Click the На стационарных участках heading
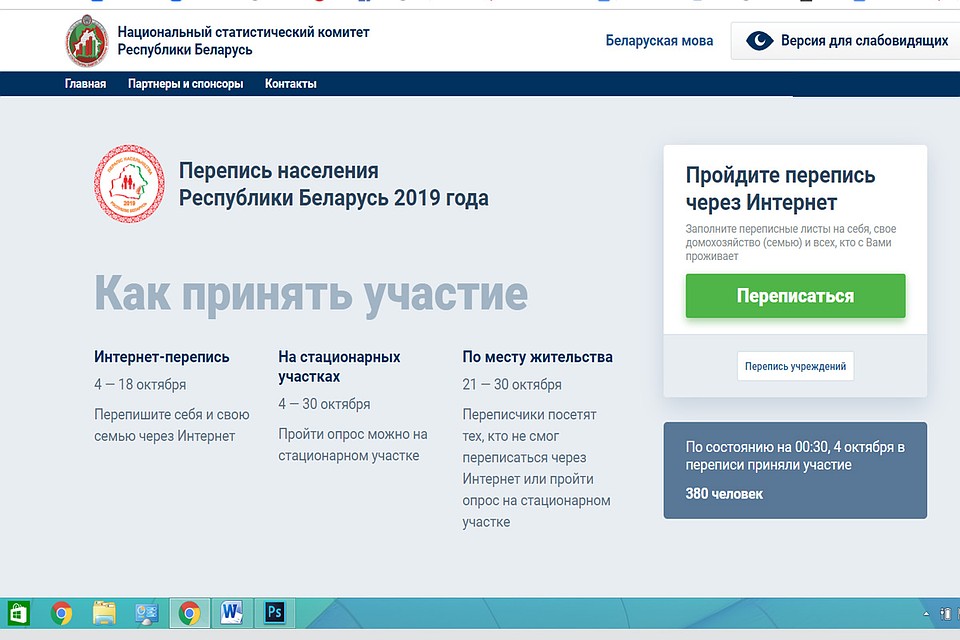 tap(339, 366)
